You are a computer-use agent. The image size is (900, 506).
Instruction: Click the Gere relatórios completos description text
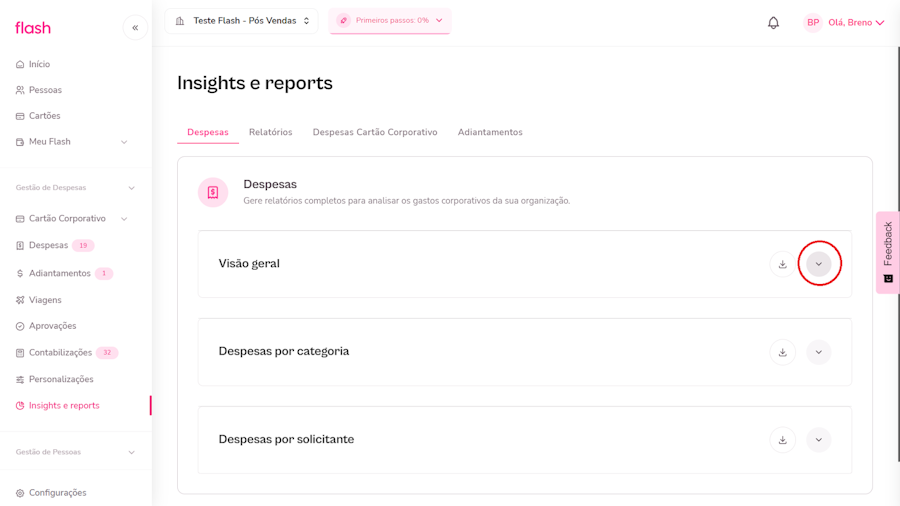pos(407,201)
